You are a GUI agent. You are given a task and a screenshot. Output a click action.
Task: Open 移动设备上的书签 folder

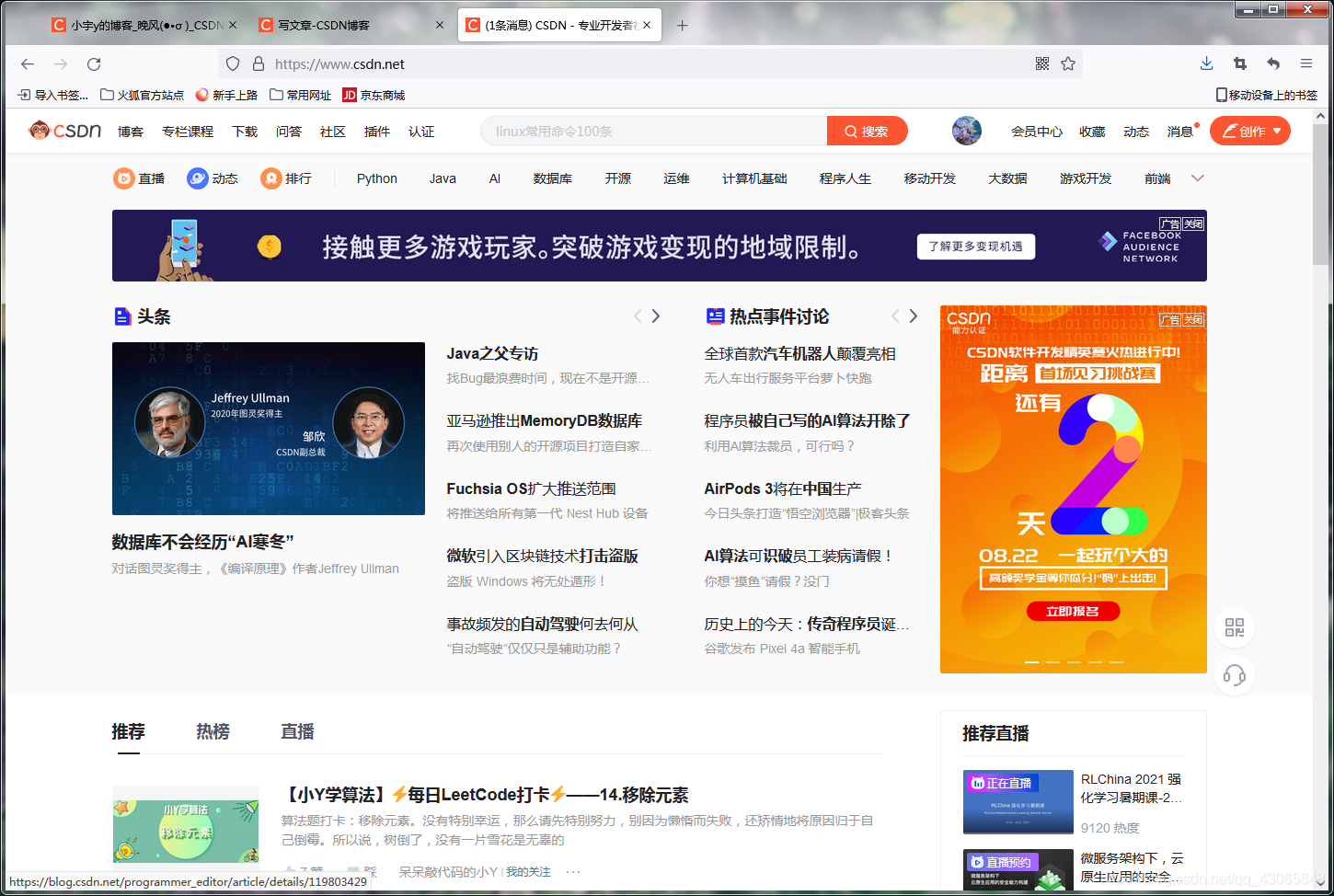(1267, 95)
